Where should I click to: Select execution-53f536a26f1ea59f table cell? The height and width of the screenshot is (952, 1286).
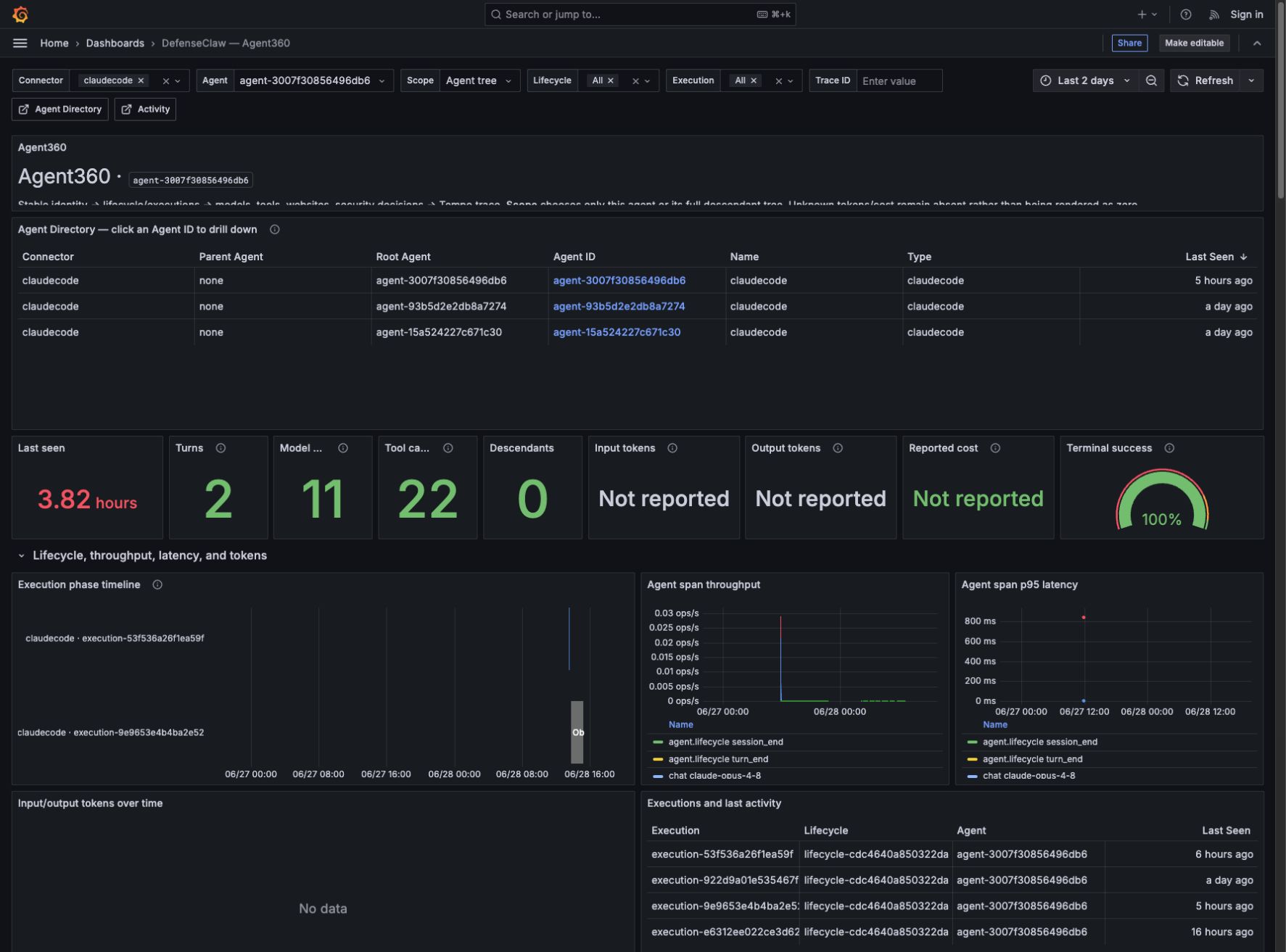point(722,854)
